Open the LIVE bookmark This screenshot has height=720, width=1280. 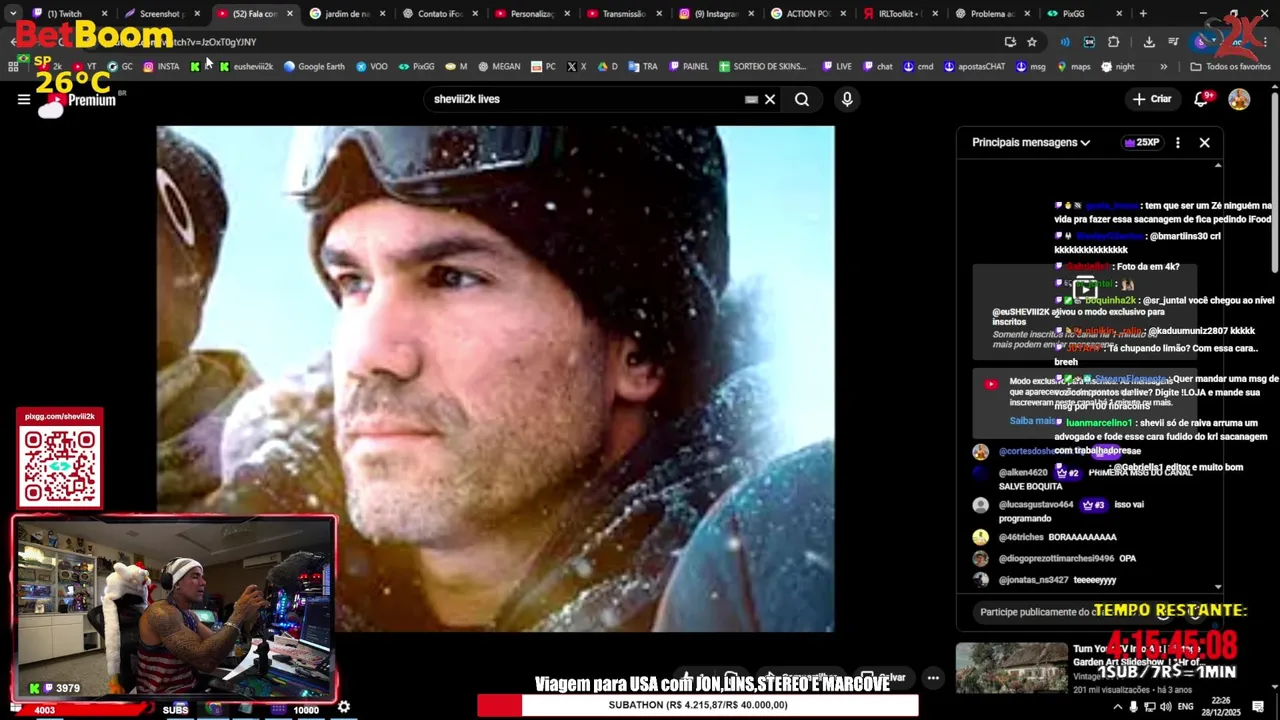(837, 67)
